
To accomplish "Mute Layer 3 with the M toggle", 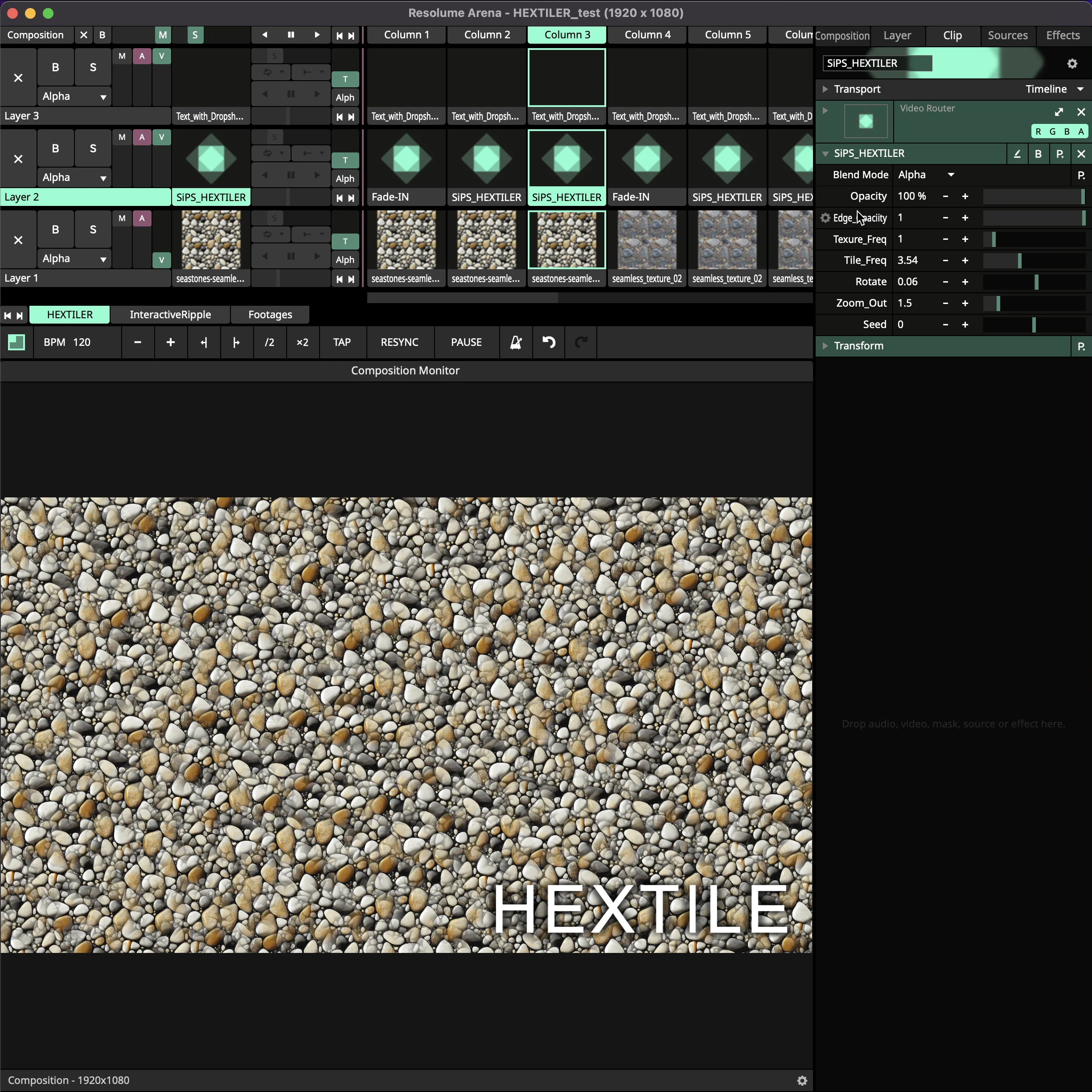I will [x=122, y=55].
